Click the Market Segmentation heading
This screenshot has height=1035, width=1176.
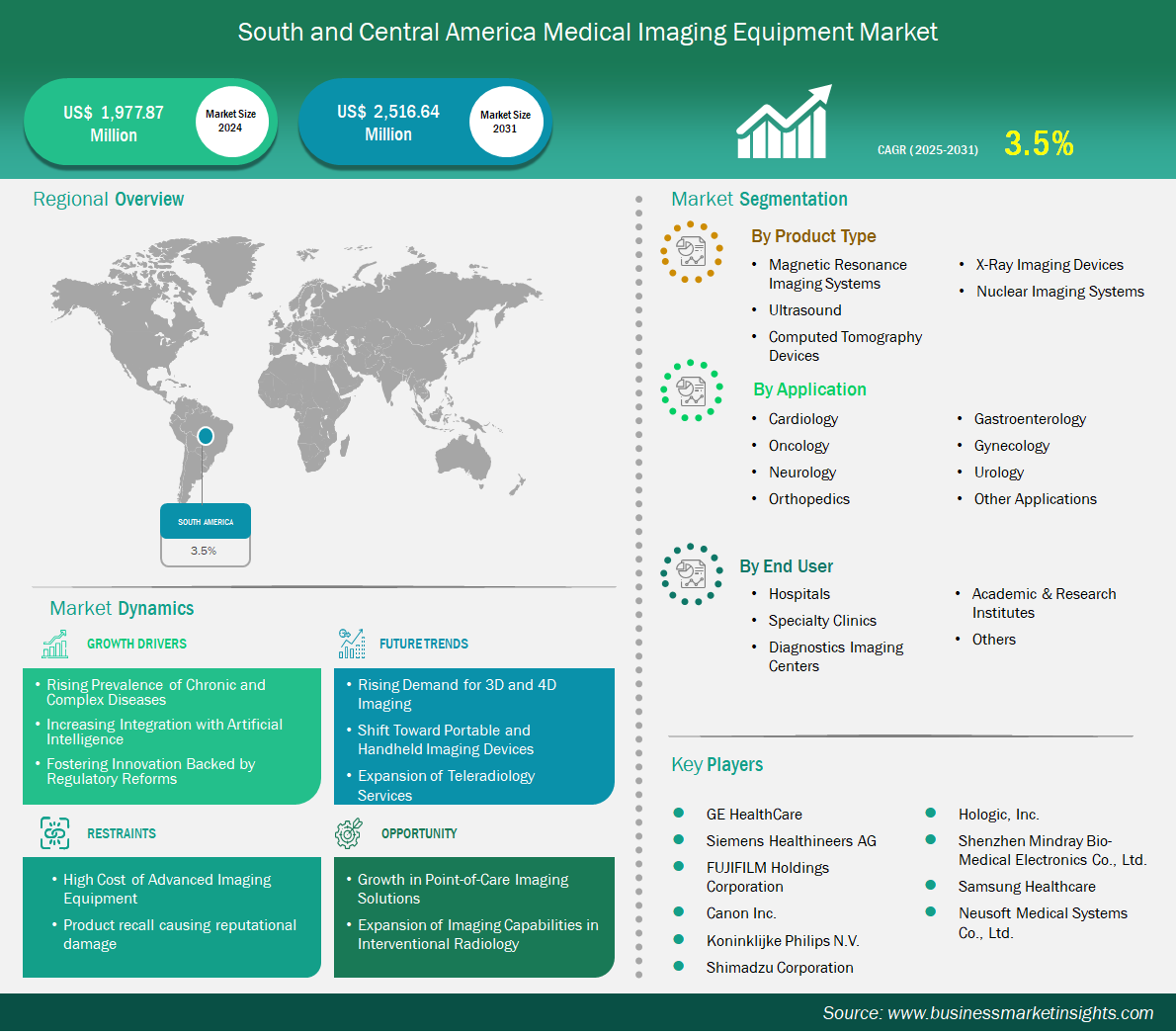click(x=759, y=199)
